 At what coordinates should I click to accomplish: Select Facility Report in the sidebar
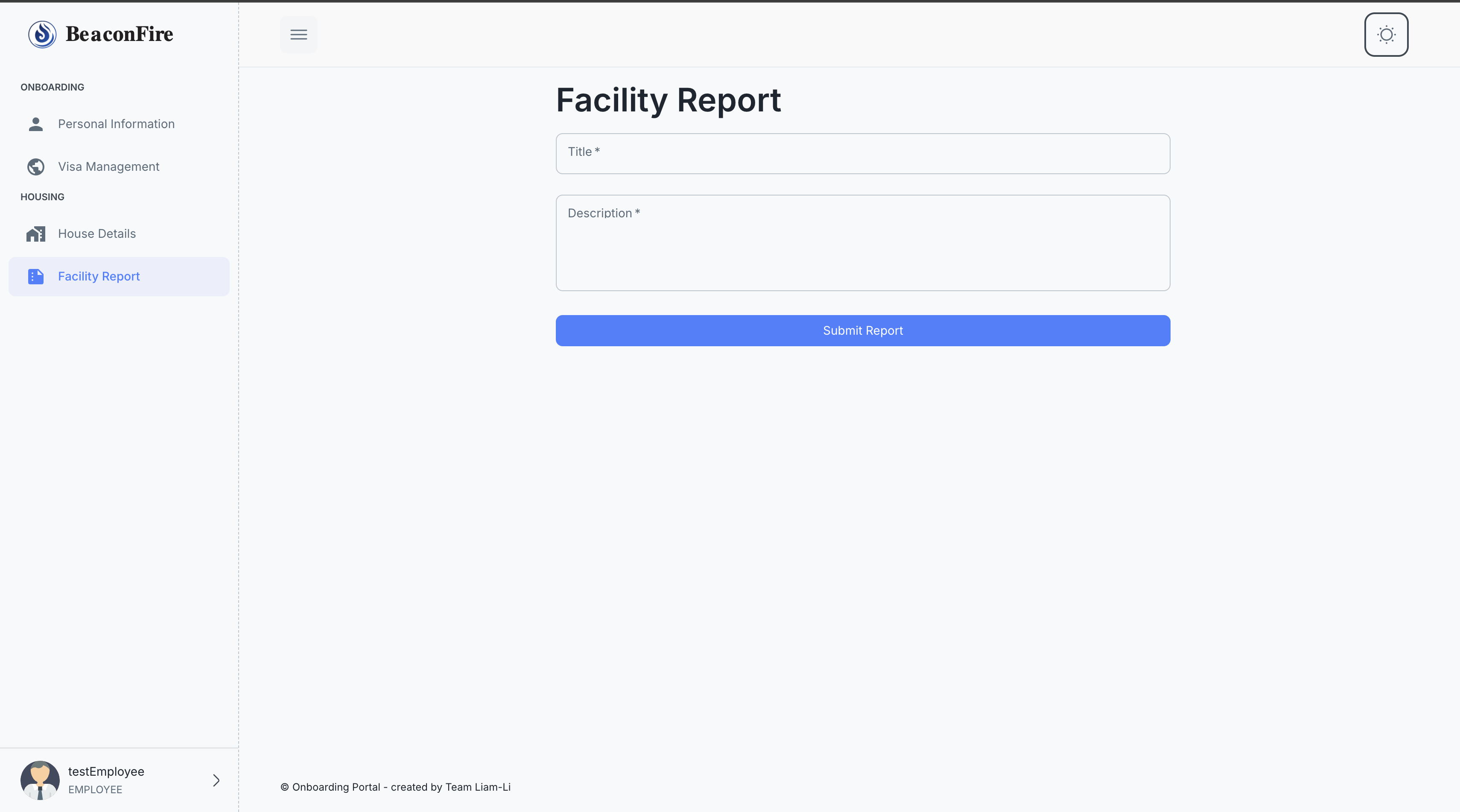click(x=99, y=277)
